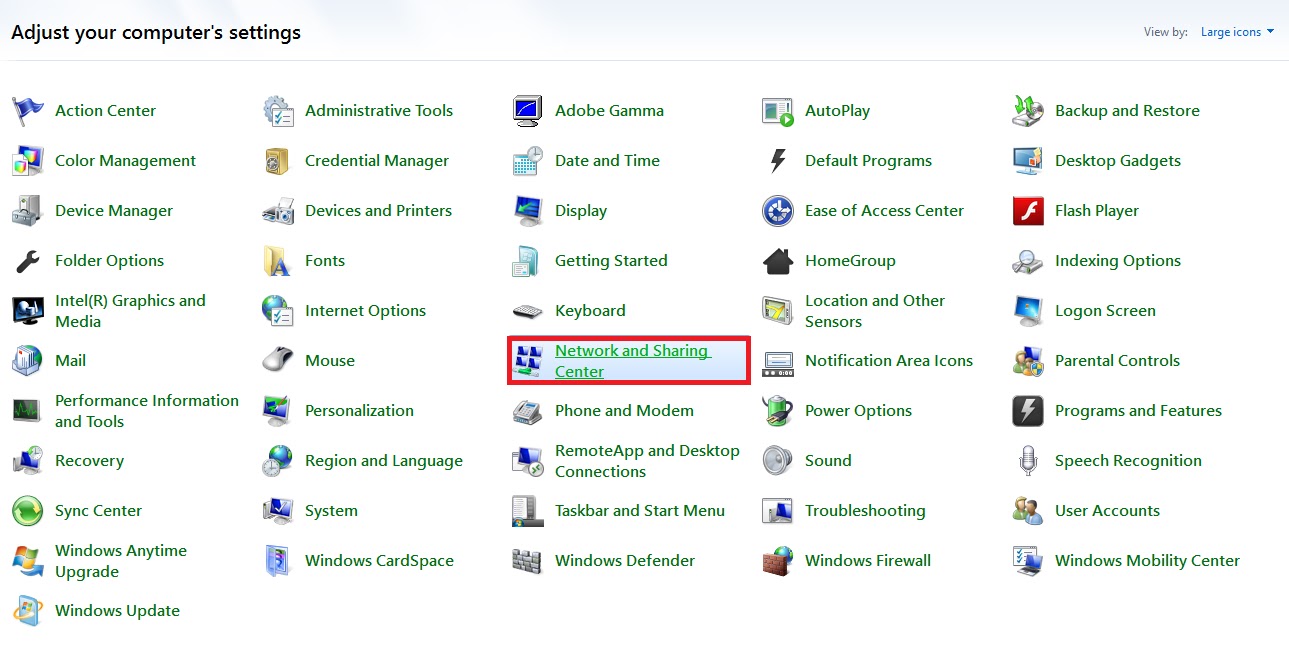Click the Parental Controls icon
1289x649 pixels.
(1028, 361)
